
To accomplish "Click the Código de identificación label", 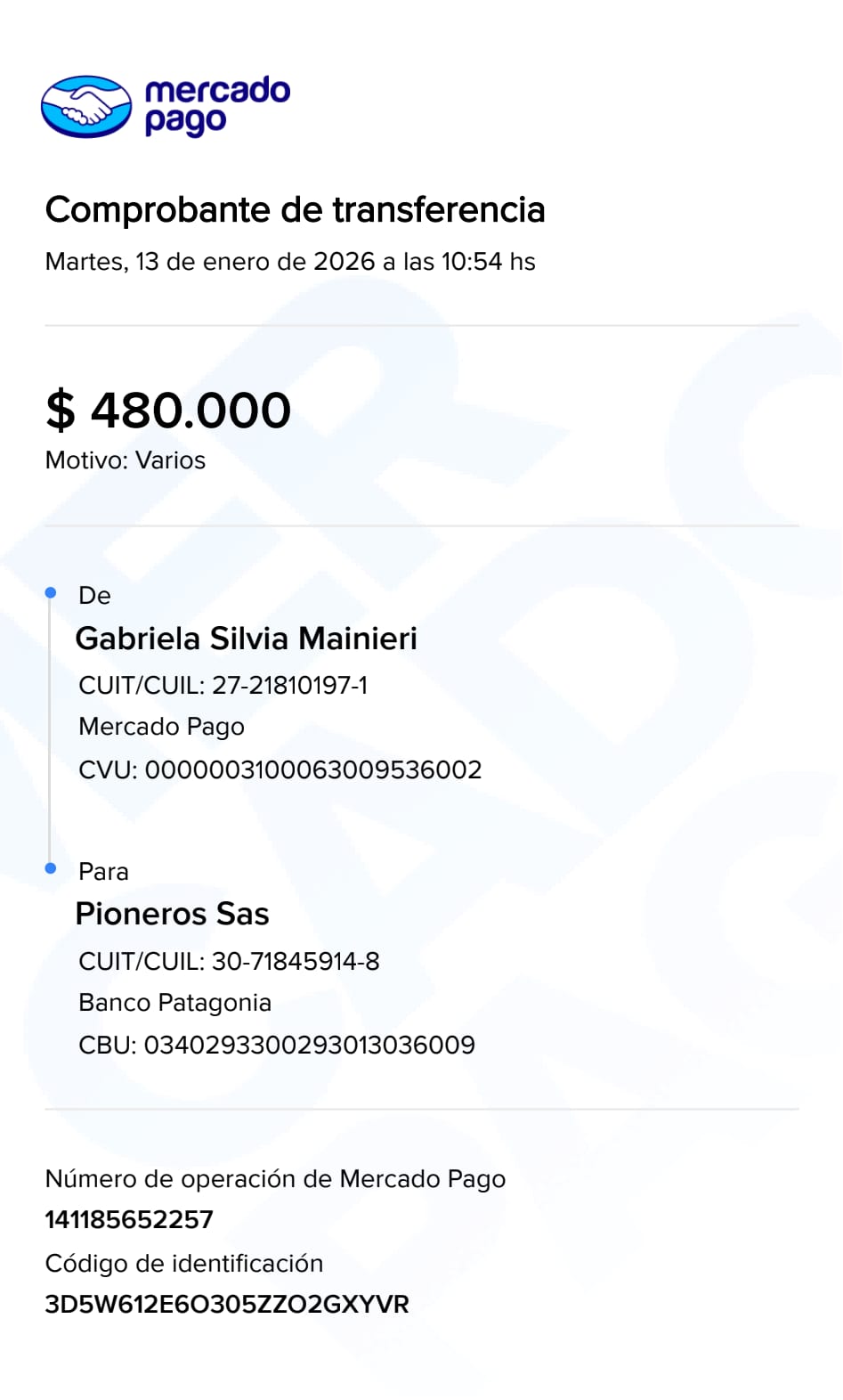I will (184, 1263).
